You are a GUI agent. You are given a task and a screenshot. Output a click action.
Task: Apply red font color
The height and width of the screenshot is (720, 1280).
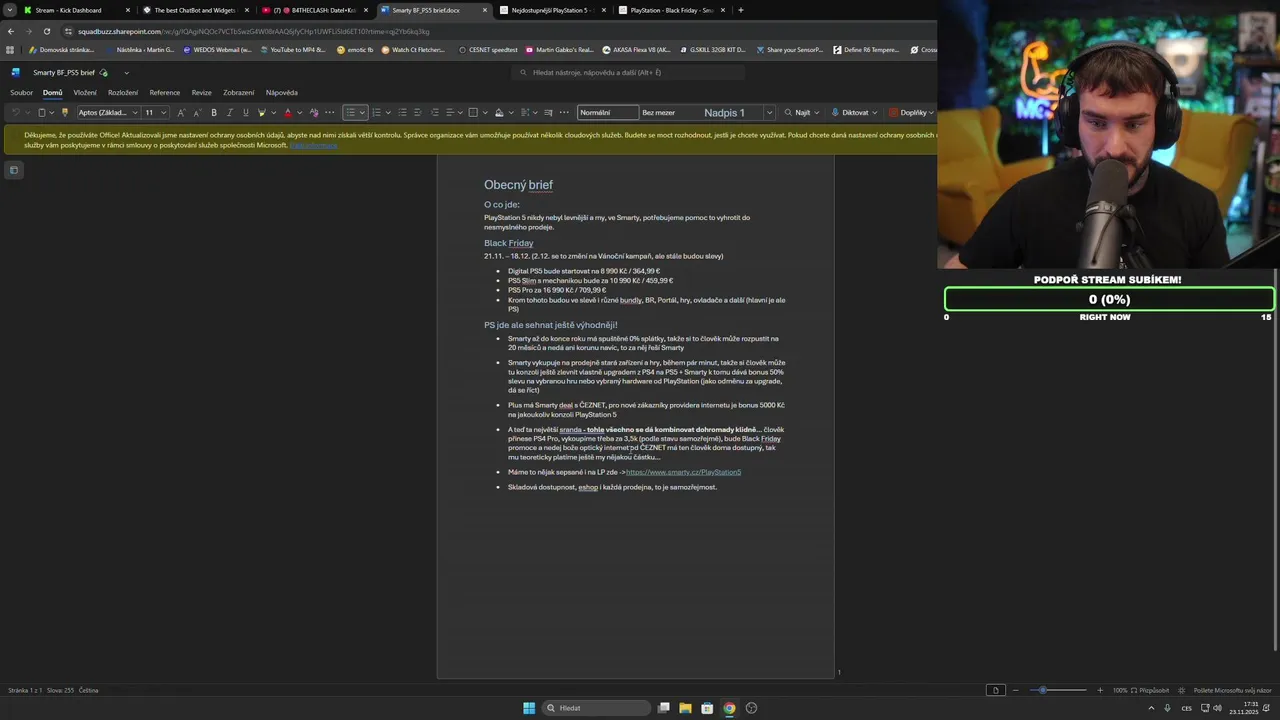click(x=288, y=112)
